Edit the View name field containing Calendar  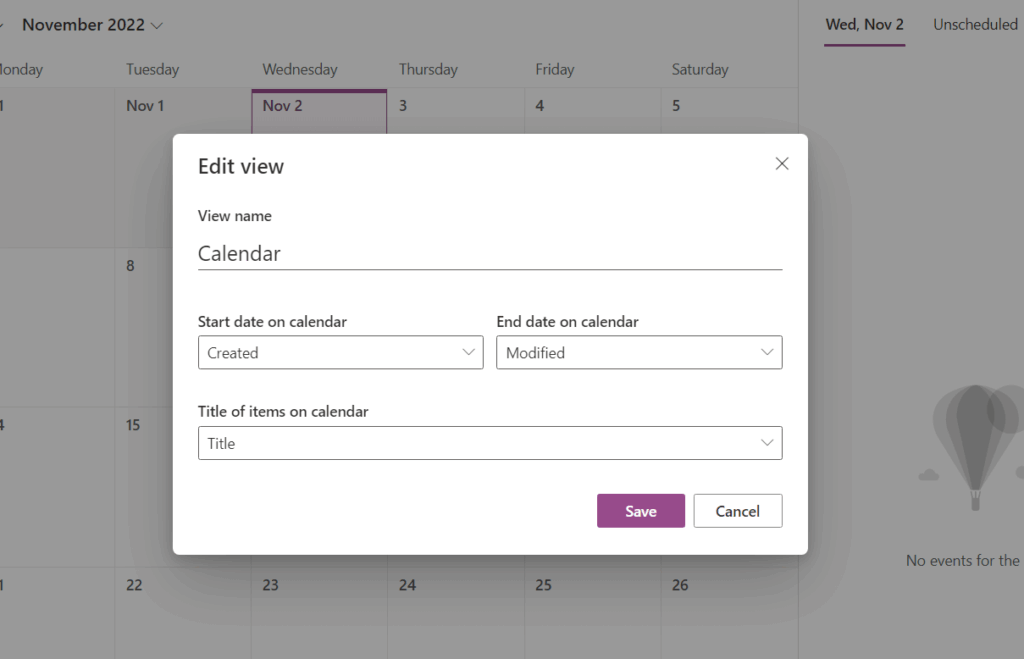pyautogui.click(x=490, y=253)
